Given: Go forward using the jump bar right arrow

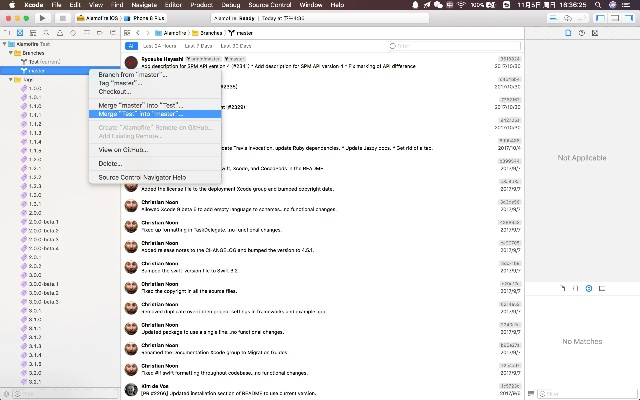Looking at the screenshot, I should pos(148,33).
